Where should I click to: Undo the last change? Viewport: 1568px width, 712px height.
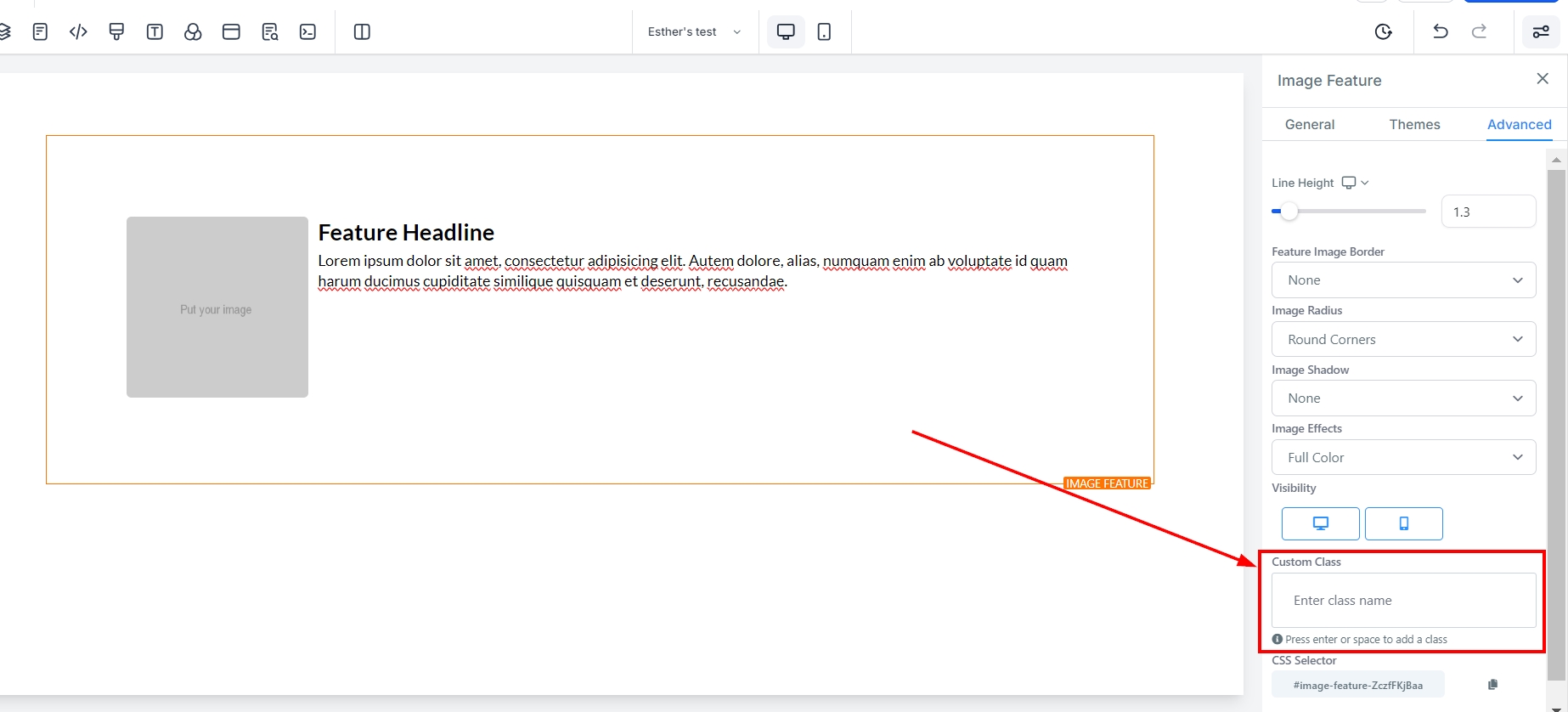click(1440, 31)
